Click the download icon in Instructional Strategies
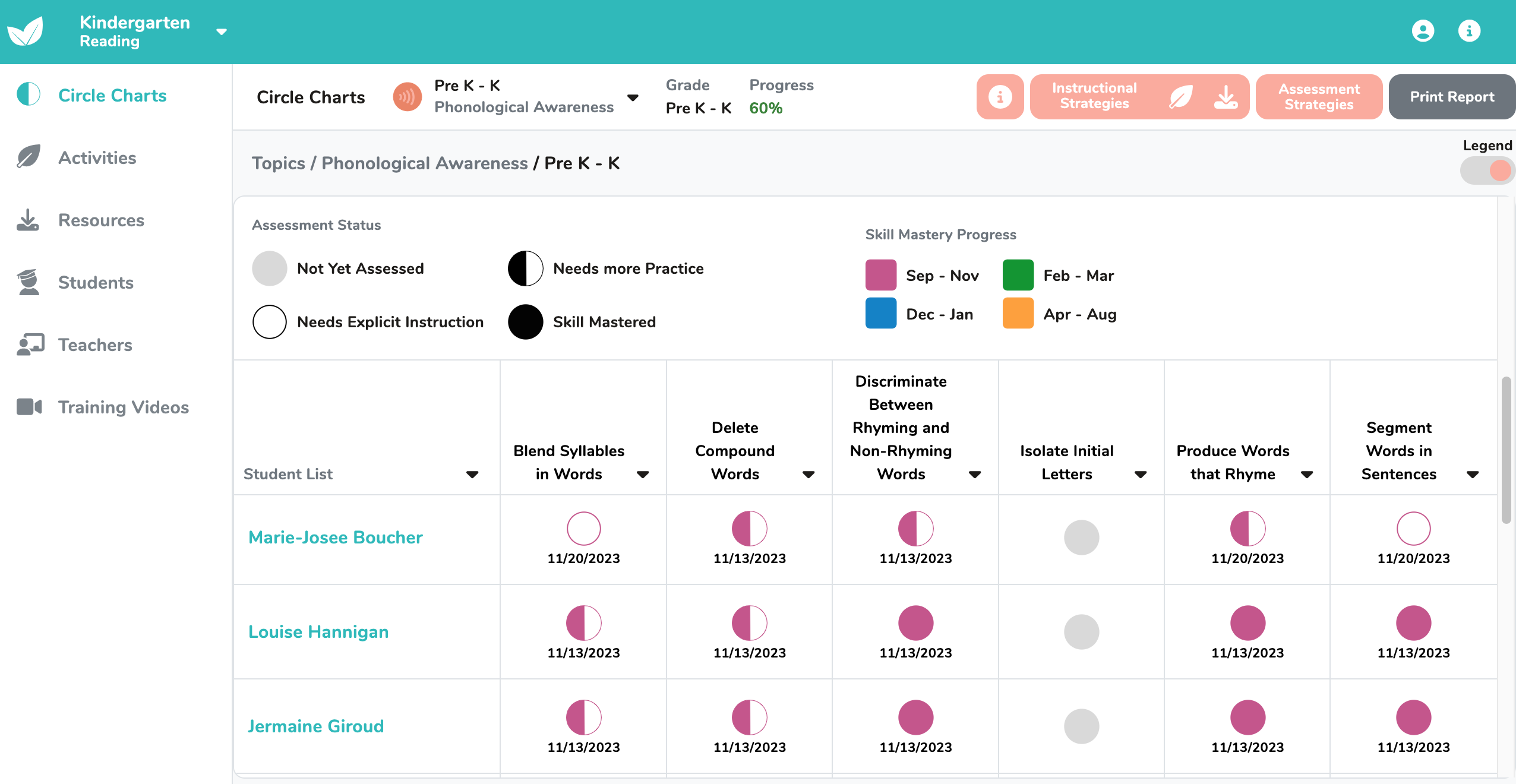This screenshot has height=784, width=1516. click(x=1226, y=97)
